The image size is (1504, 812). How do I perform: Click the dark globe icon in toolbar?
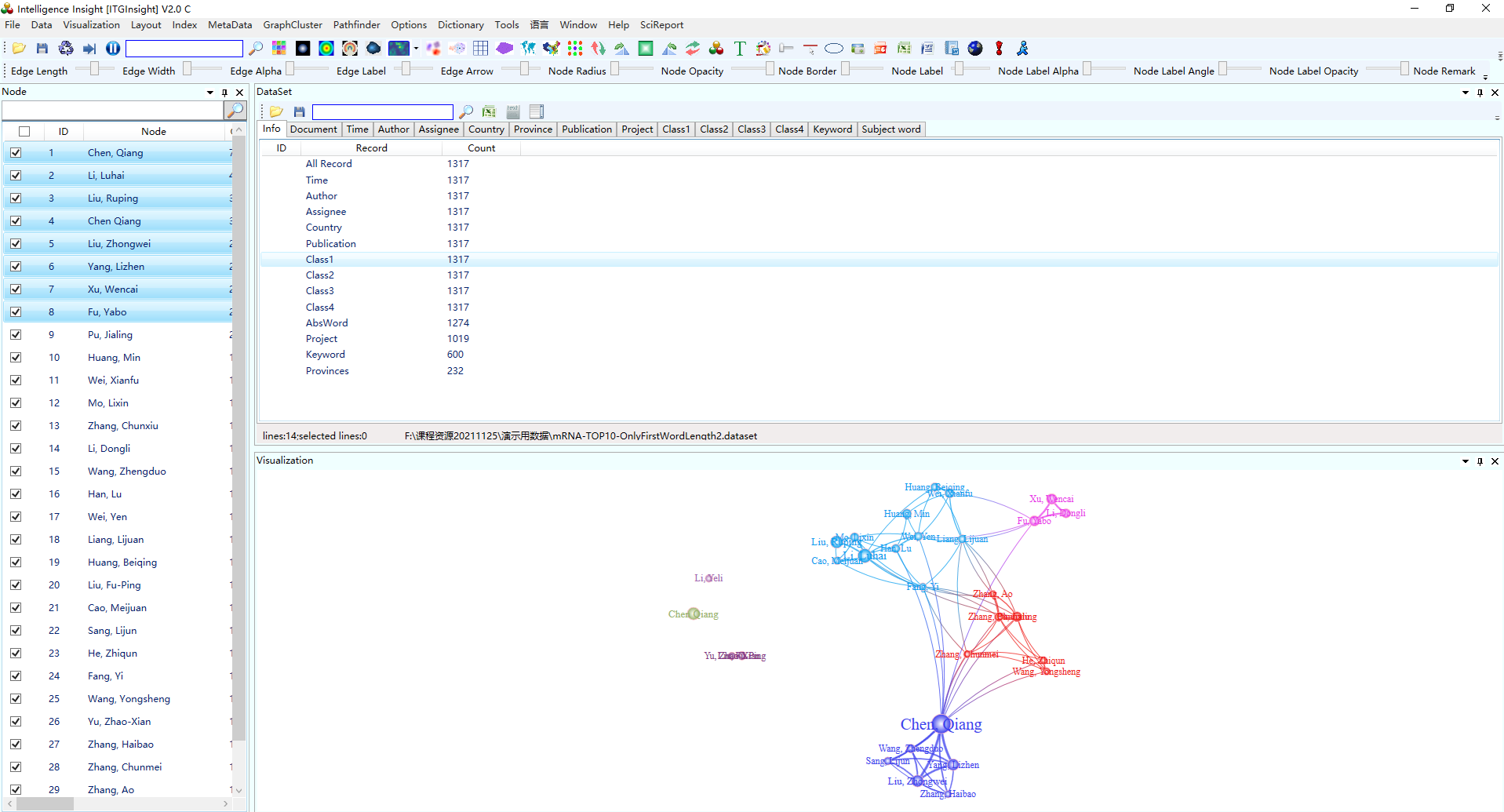pyautogui.click(x=975, y=49)
